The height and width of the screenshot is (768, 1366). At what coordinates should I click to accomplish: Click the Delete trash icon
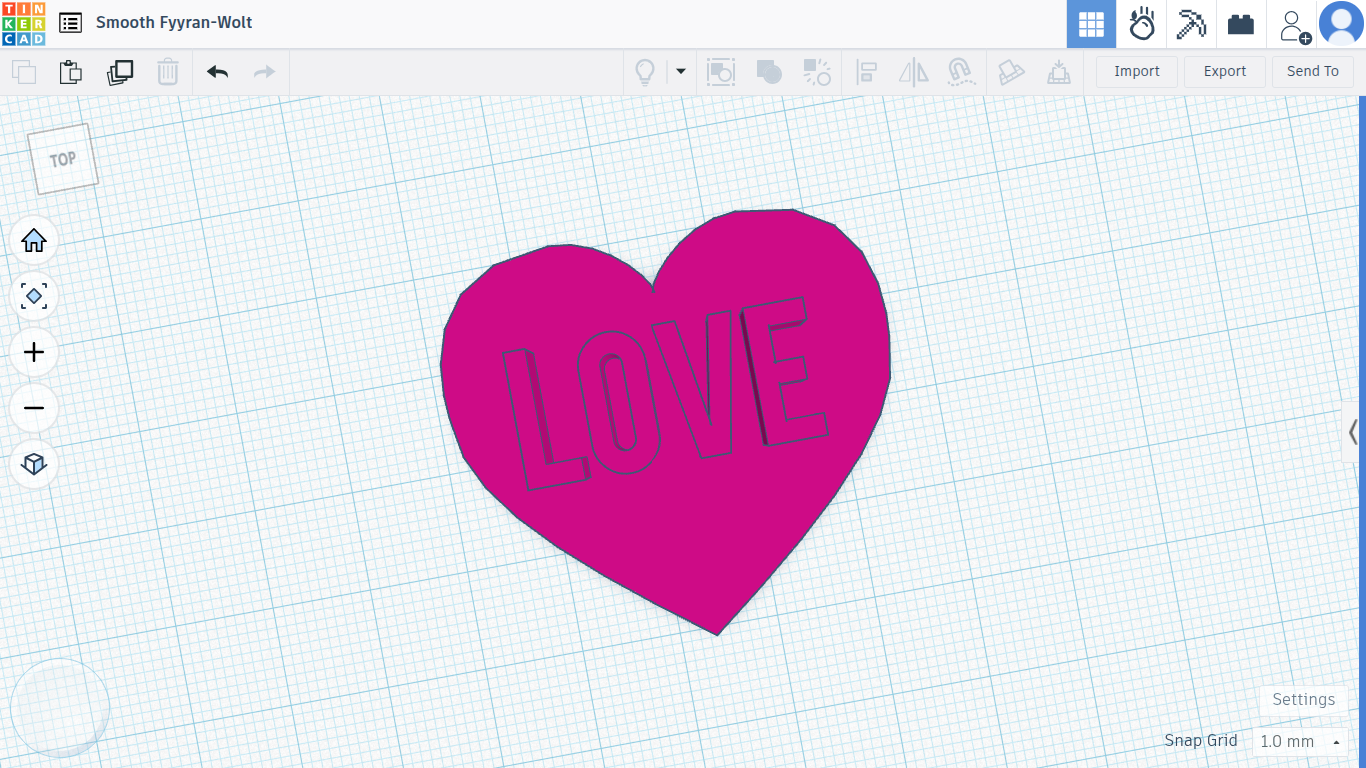tap(168, 72)
